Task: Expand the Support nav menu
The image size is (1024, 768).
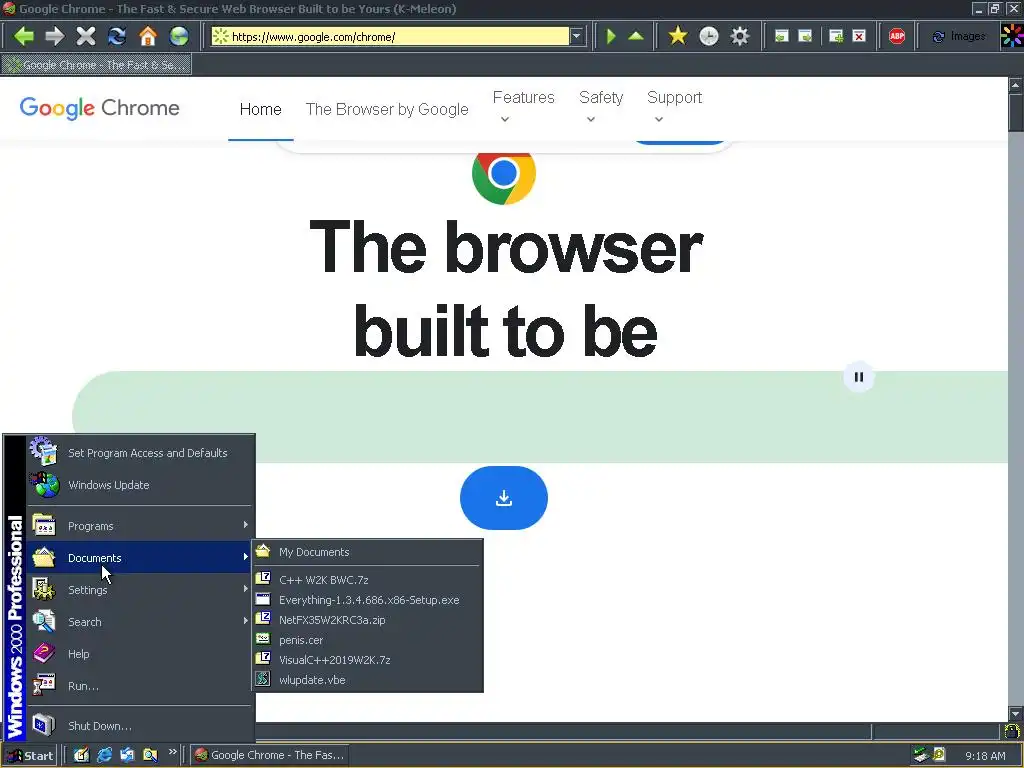Action: click(x=674, y=106)
